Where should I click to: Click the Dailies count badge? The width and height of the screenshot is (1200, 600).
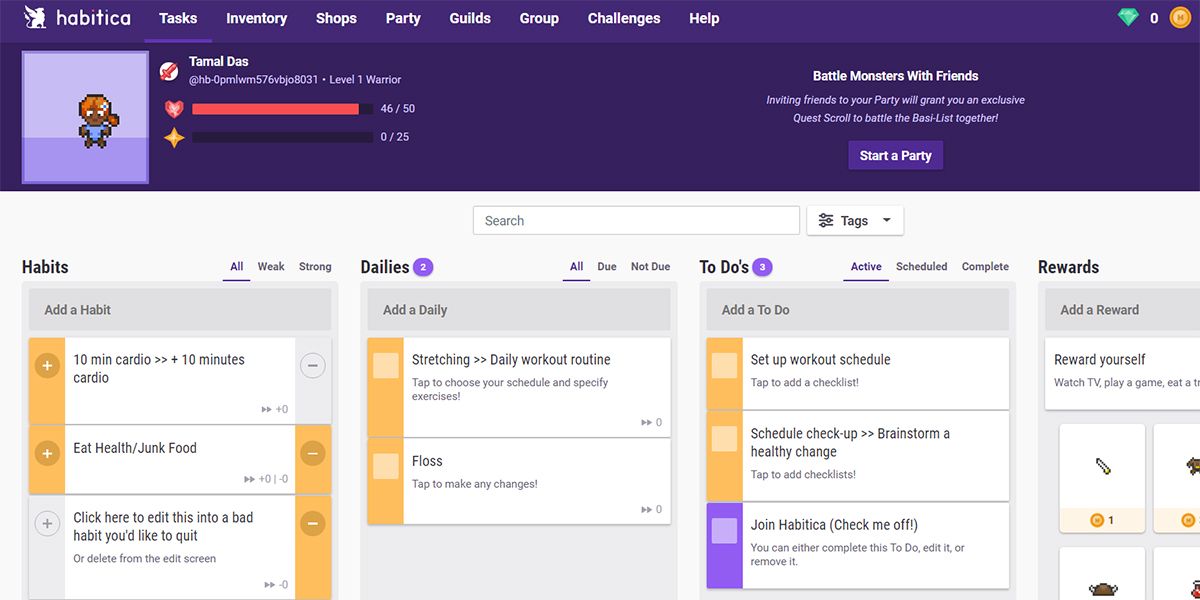[x=423, y=267]
